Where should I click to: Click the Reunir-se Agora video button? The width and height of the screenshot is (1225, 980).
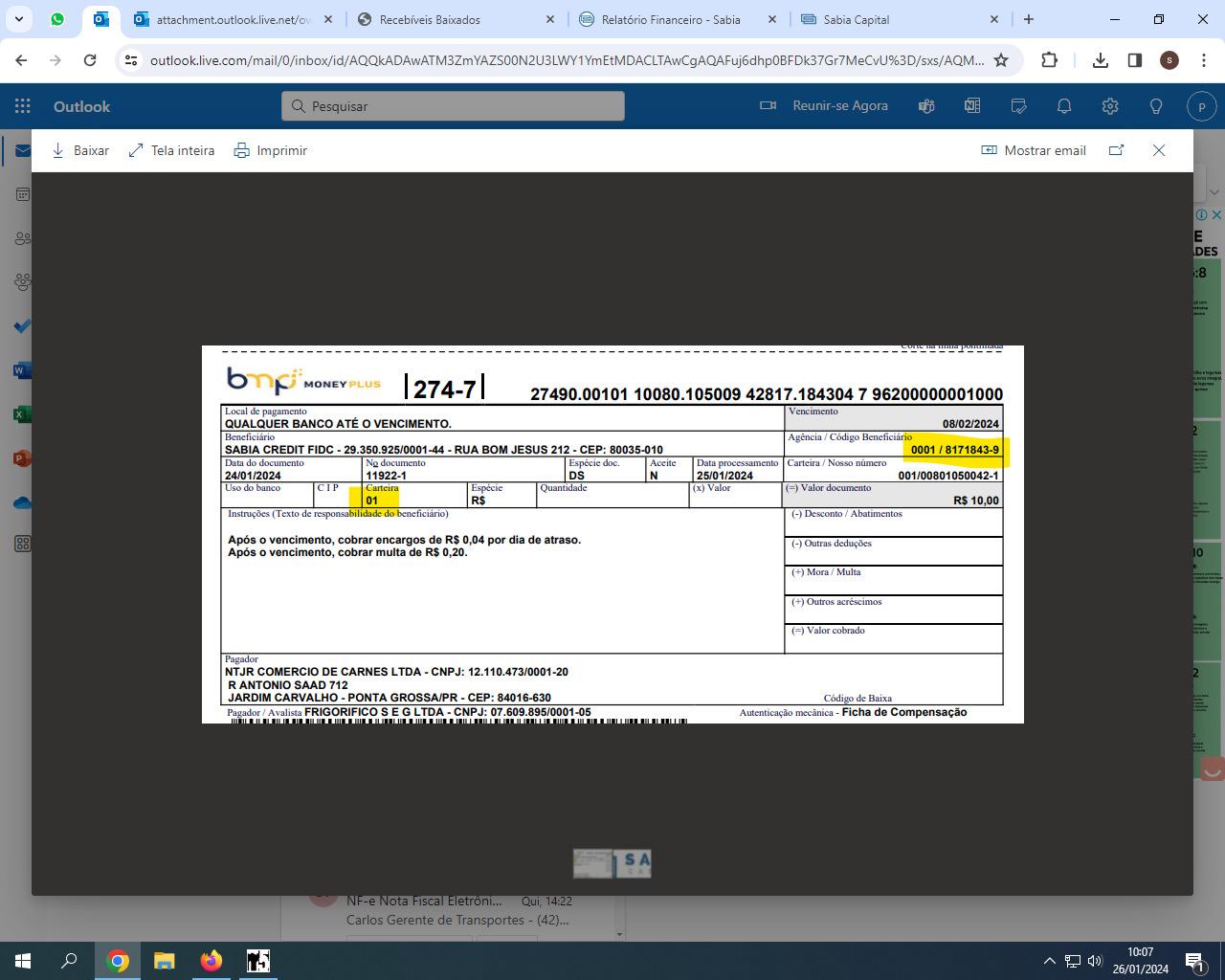pyautogui.click(x=824, y=105)
